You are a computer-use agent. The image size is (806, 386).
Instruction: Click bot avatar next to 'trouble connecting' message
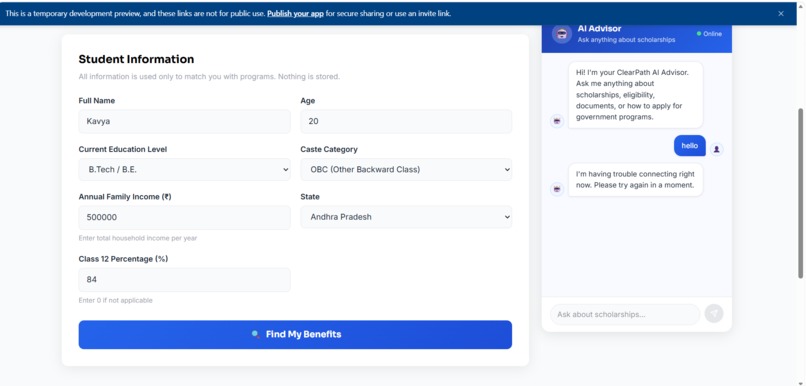(x=557, y=189)
